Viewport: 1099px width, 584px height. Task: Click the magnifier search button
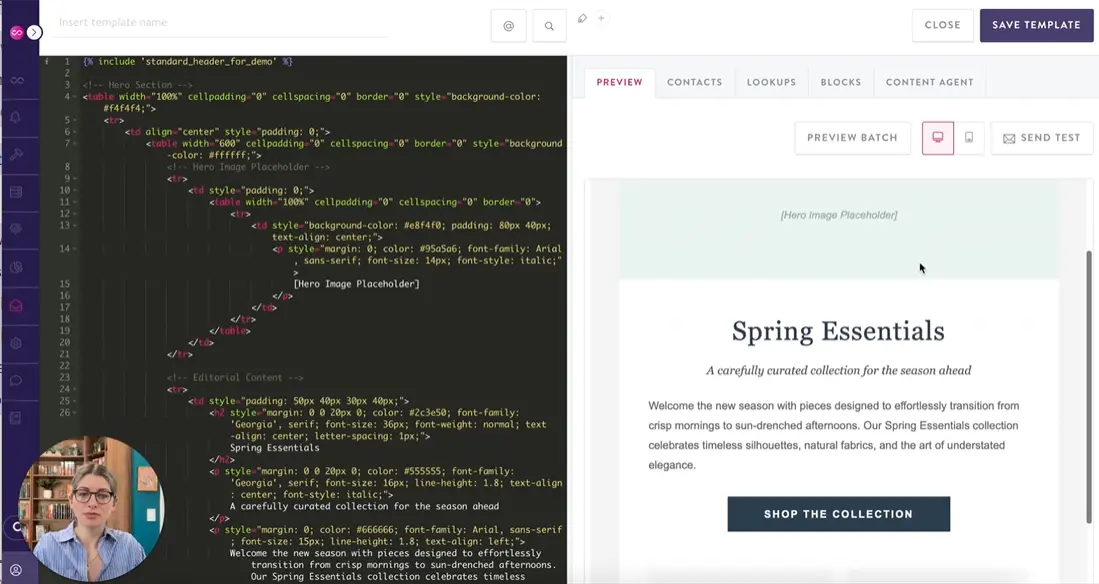click(550, 26)
